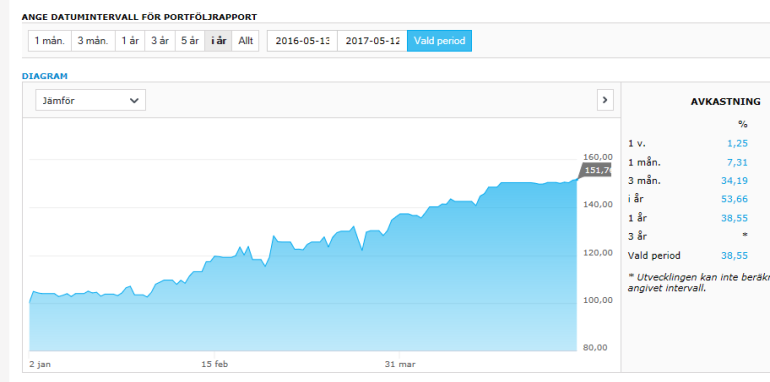The image size is (770, 382).
Task: Click the right chevron arrow icon above chart
Action: [605, 100]
